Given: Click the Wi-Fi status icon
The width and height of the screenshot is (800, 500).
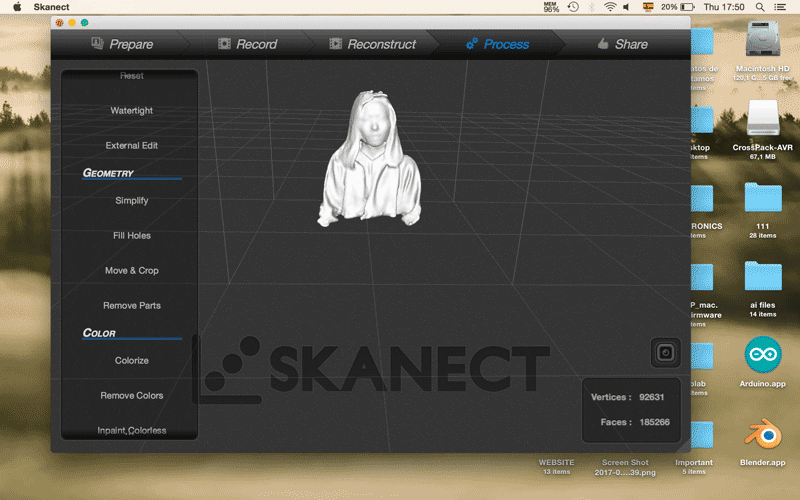Looking at the screenshot, I should click(610, 7).
